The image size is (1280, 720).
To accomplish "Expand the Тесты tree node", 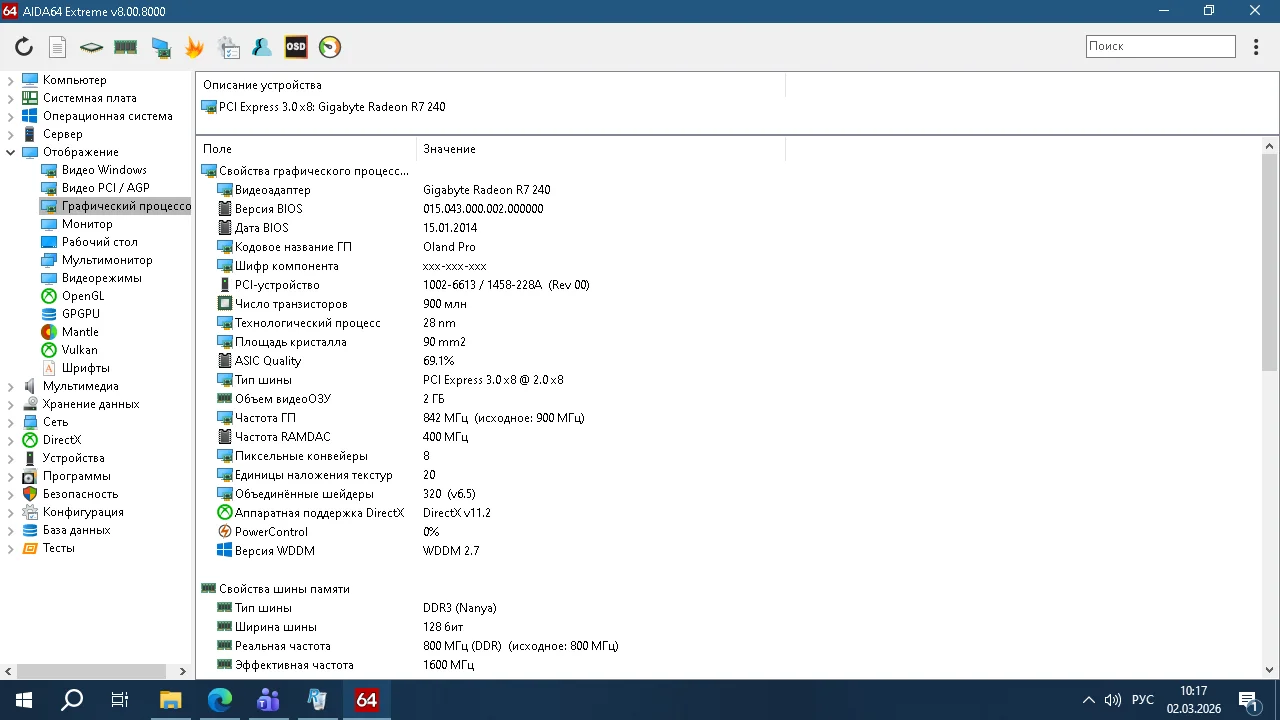I will coord(11,548).
